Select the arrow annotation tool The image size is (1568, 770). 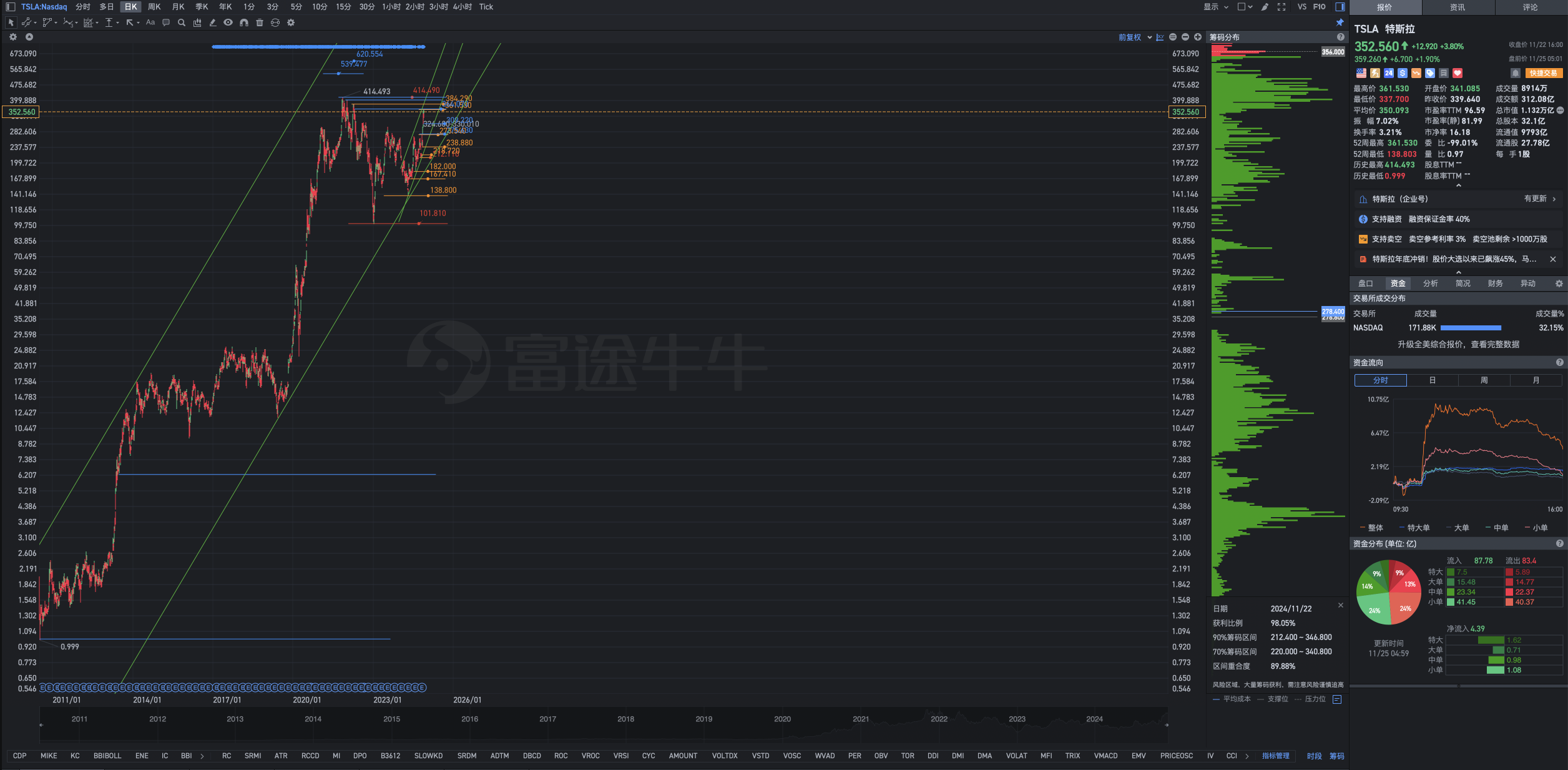130,22
